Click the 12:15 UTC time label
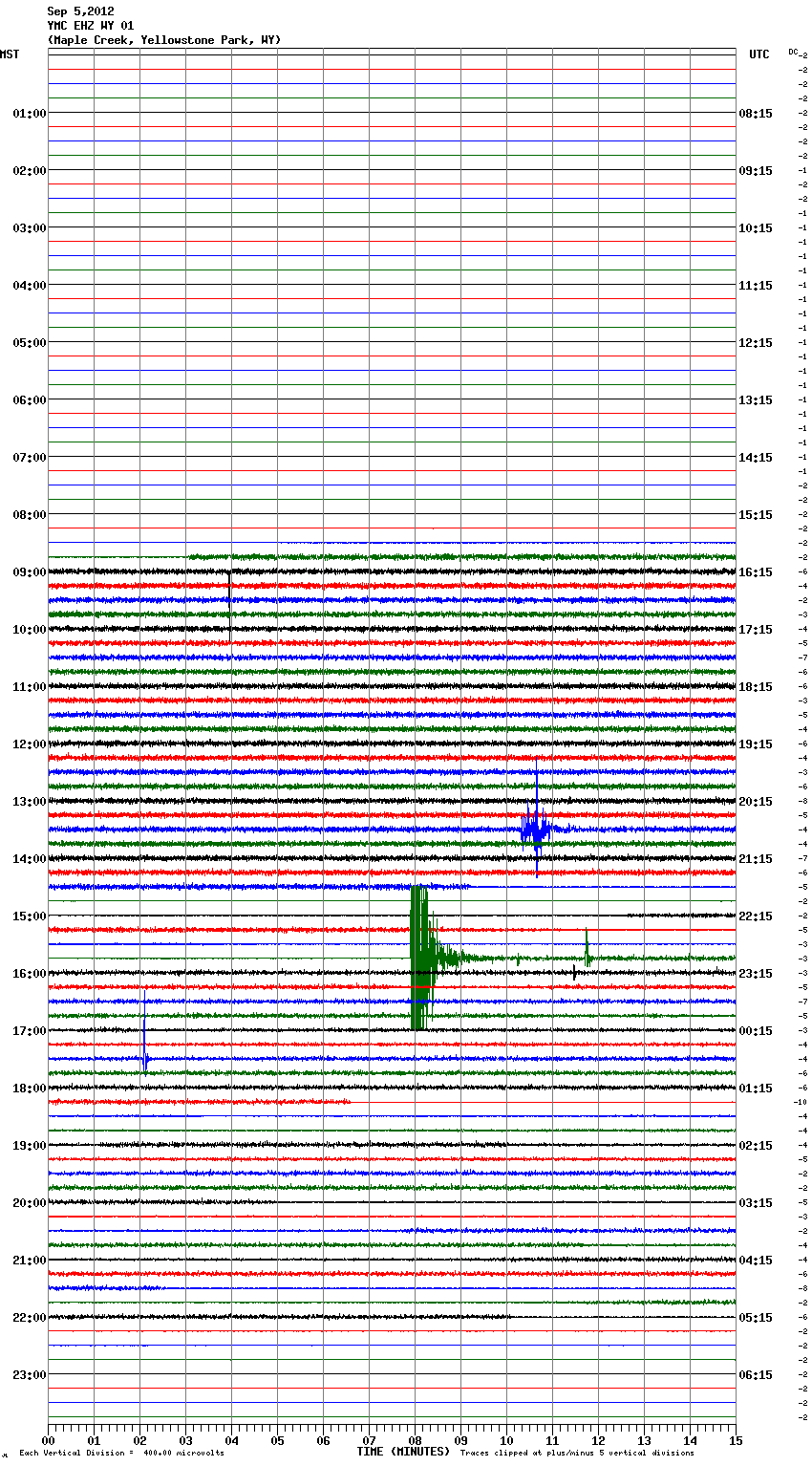812x1466 pixels. pyautogui.click(x=756, y=343)
